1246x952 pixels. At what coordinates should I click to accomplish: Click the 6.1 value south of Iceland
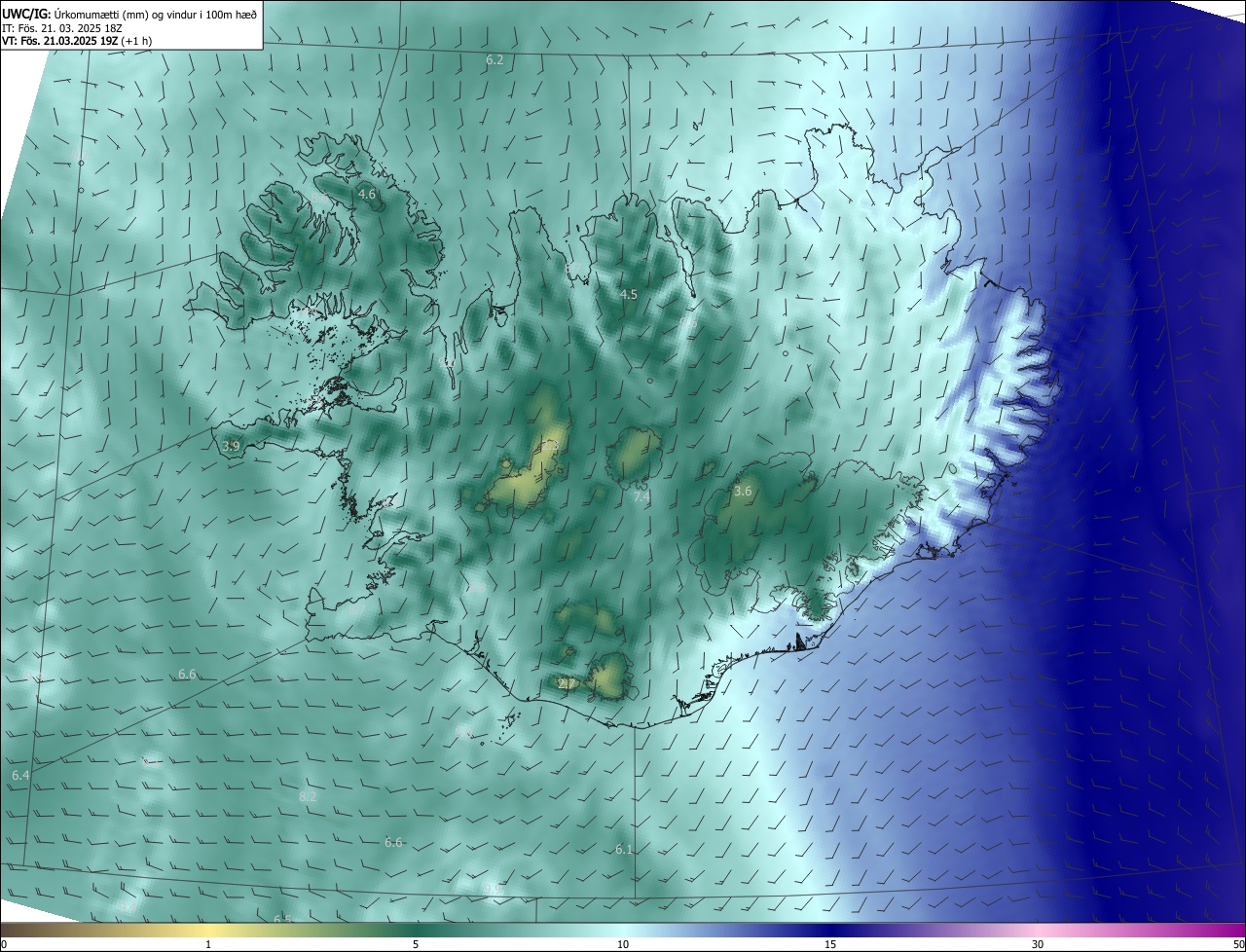(x=624, y=850)
